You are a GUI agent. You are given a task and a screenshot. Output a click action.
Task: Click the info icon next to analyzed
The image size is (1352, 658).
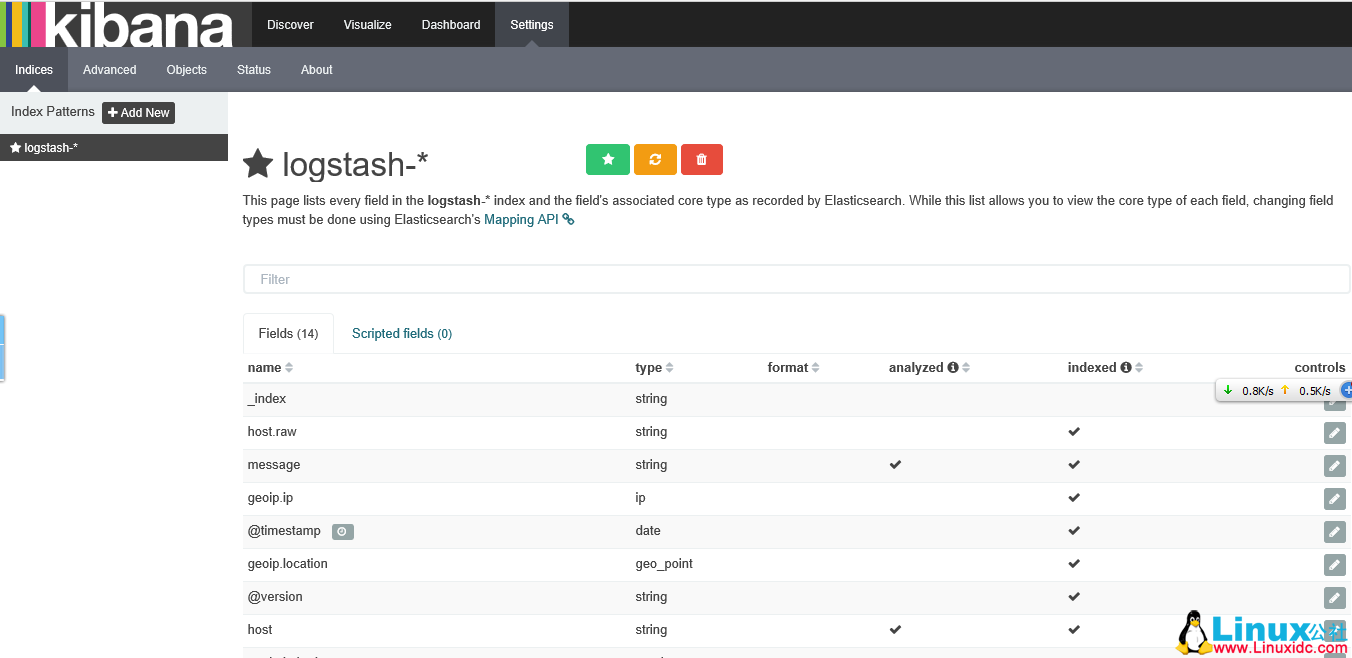click(x=953, y=367)
